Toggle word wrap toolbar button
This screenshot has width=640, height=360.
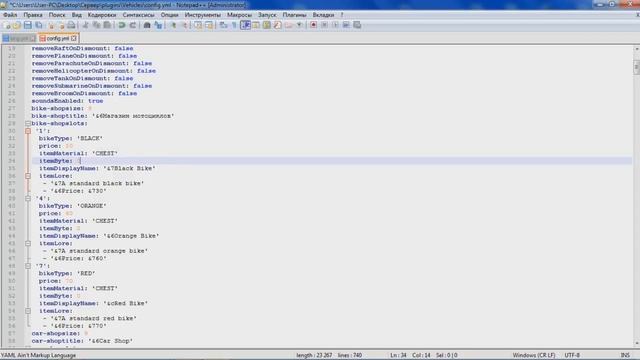[223, 25]
